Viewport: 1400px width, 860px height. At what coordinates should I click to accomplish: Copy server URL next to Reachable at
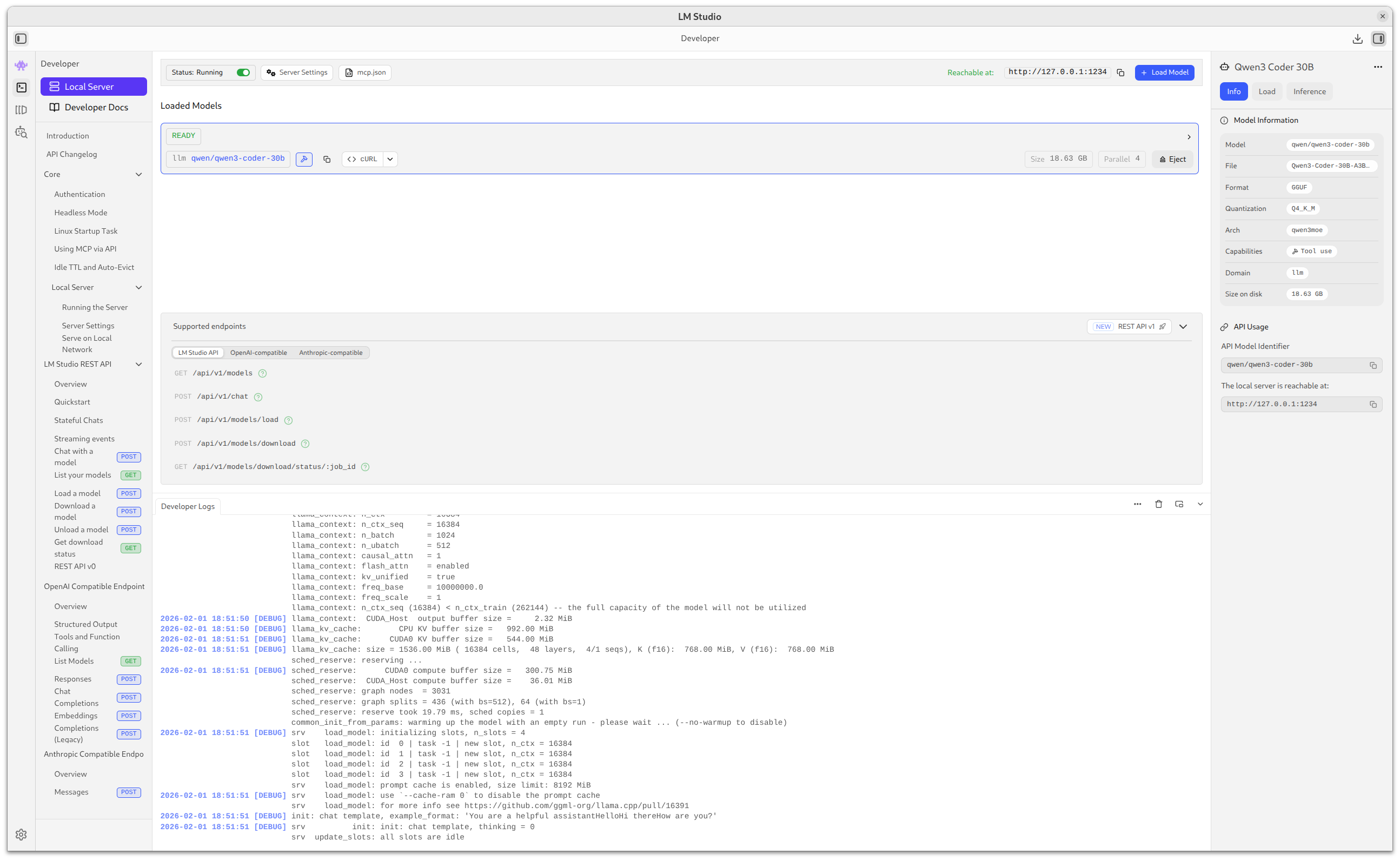(x=1120, y=73)
